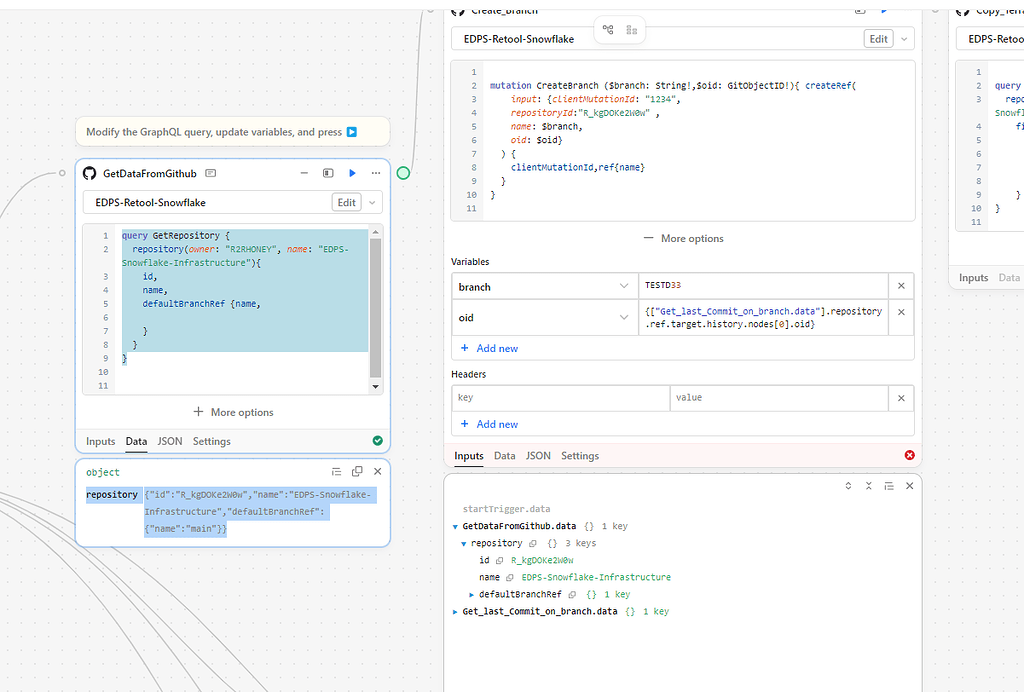The height and width of the screenshot is (692, 1024).
Task: Copy the repository path in Inputs tree
Action: pos(532,543)
